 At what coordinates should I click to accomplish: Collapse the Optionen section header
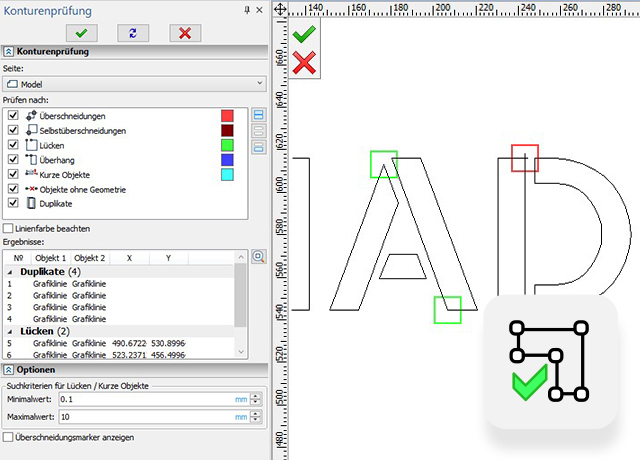coord(8,370)
